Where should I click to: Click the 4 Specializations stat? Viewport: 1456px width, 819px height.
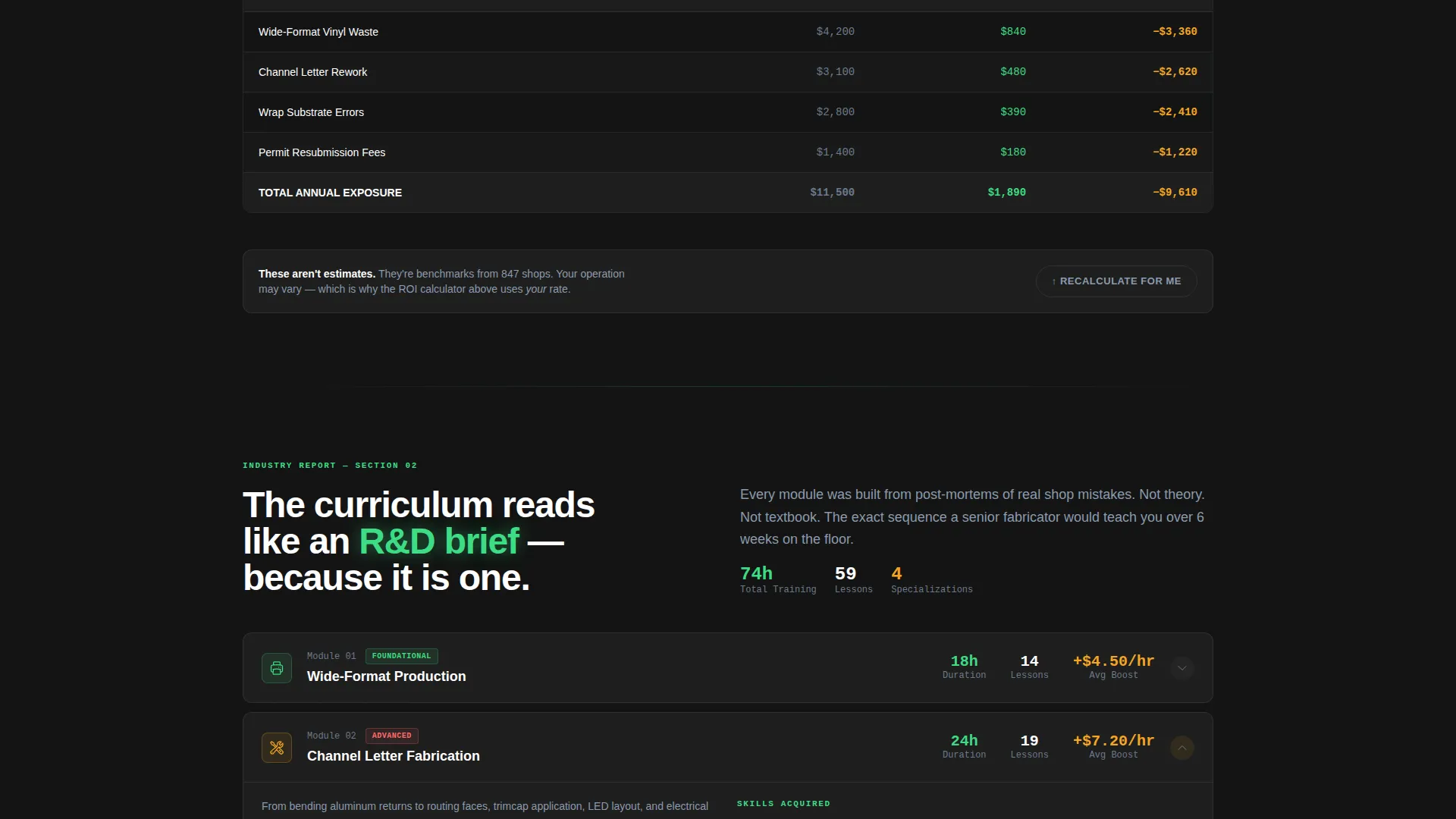tap(931, 580)
